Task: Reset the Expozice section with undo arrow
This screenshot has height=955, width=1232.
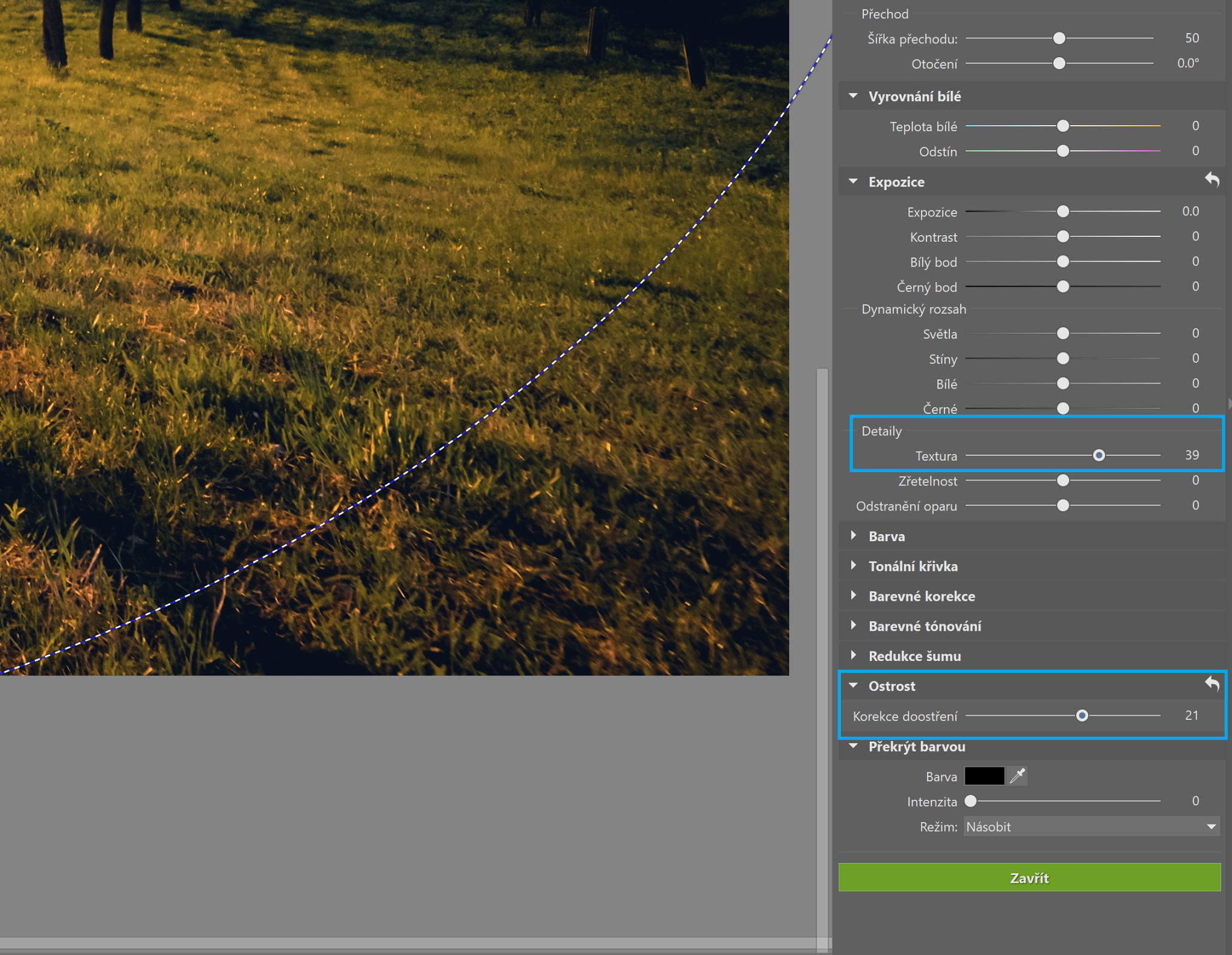Action: pyautogui.click(x=1212, y=180)
